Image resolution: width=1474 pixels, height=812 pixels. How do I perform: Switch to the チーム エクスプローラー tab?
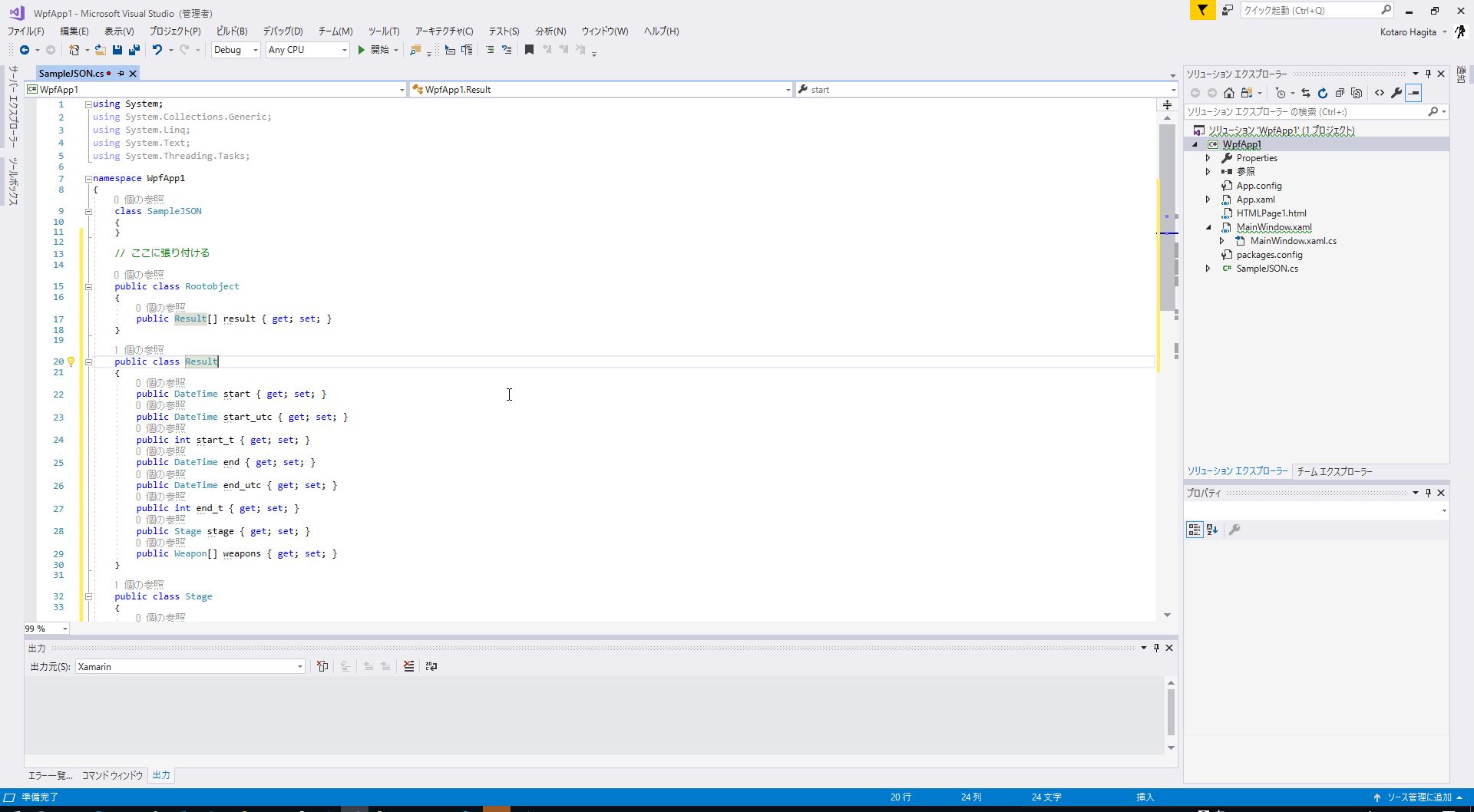(x=1334, y=471)
